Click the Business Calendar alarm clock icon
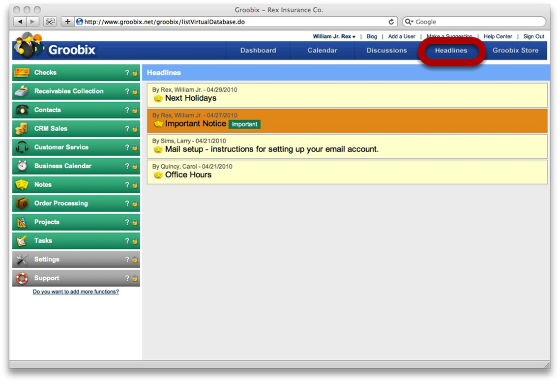Screen dimensions: 560x383 (x=22, y=166)
